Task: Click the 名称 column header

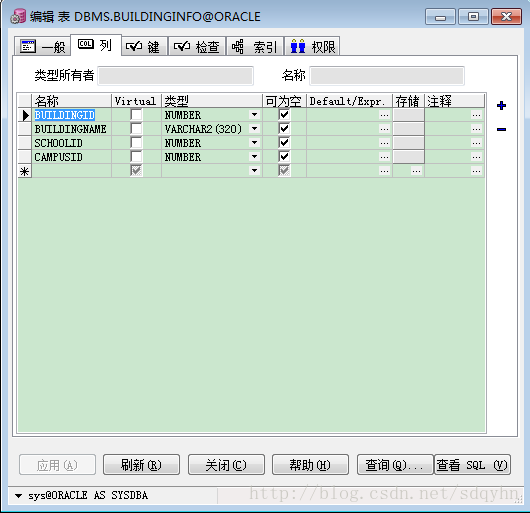Action: pyautogui.click(x=71, y=101)
